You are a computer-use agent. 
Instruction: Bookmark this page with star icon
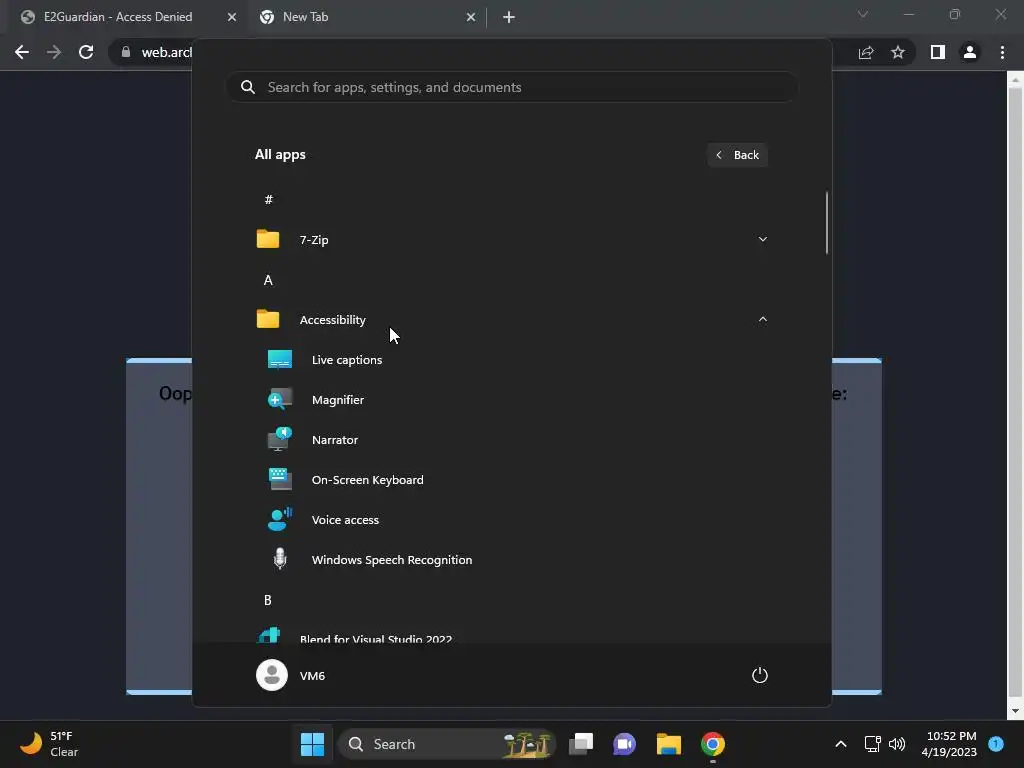point(898,52)
